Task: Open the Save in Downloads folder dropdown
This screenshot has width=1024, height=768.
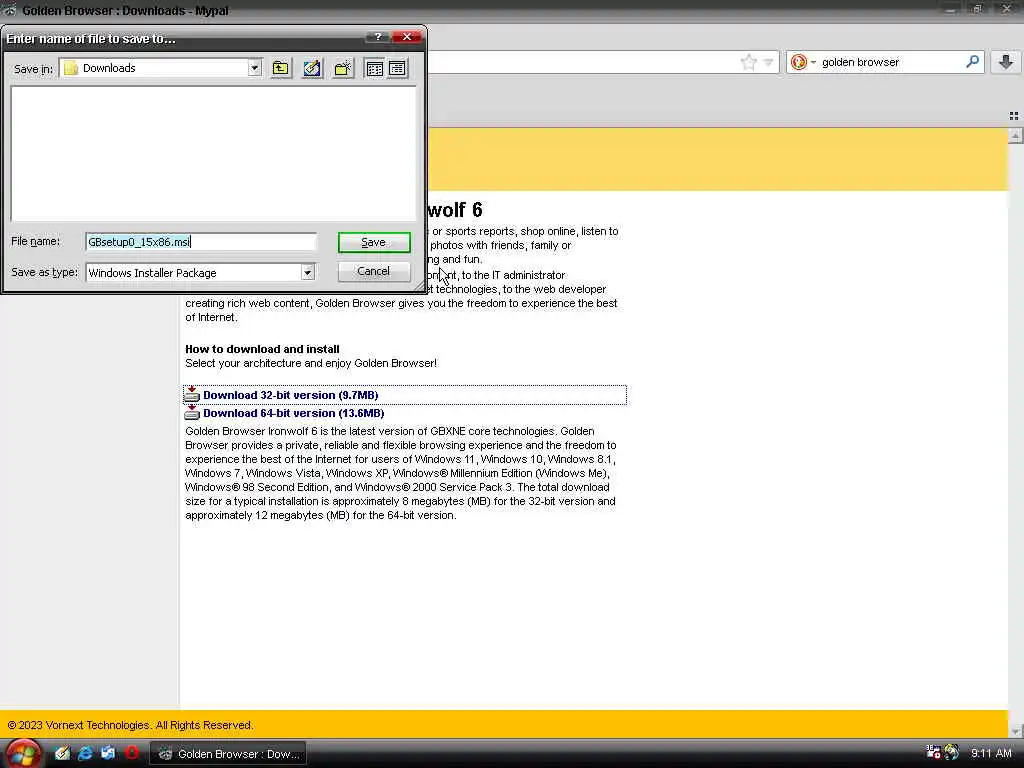Action: point(254,68)
